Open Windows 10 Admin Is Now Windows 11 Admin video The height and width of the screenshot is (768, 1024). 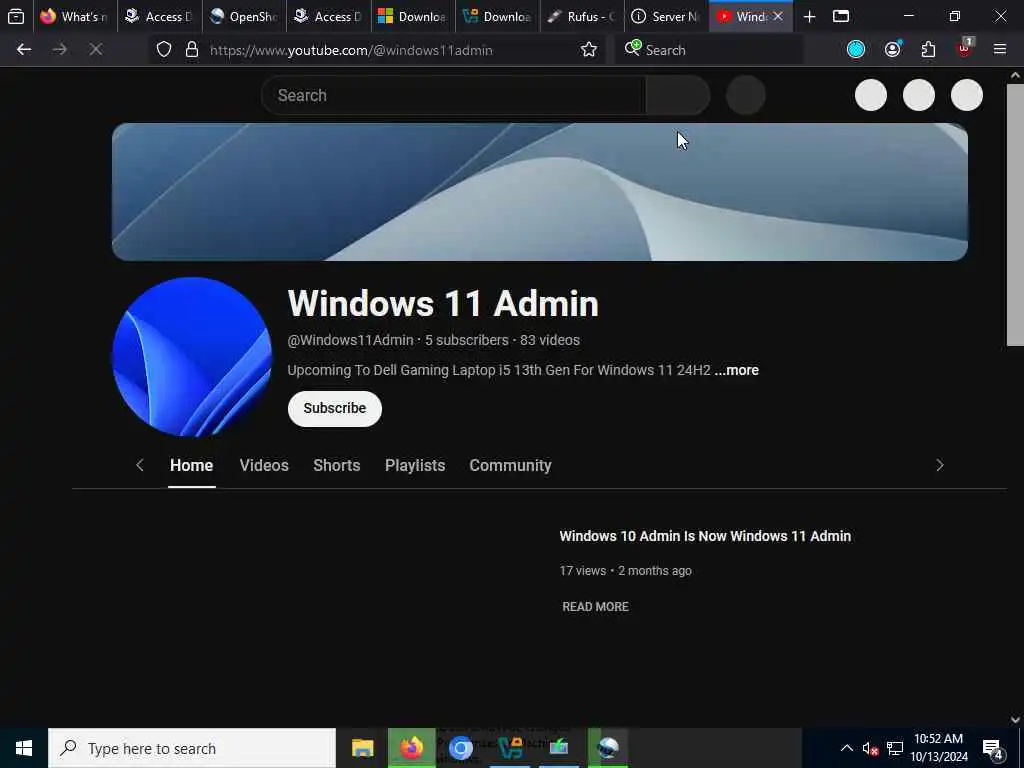(x=705, y=536)
